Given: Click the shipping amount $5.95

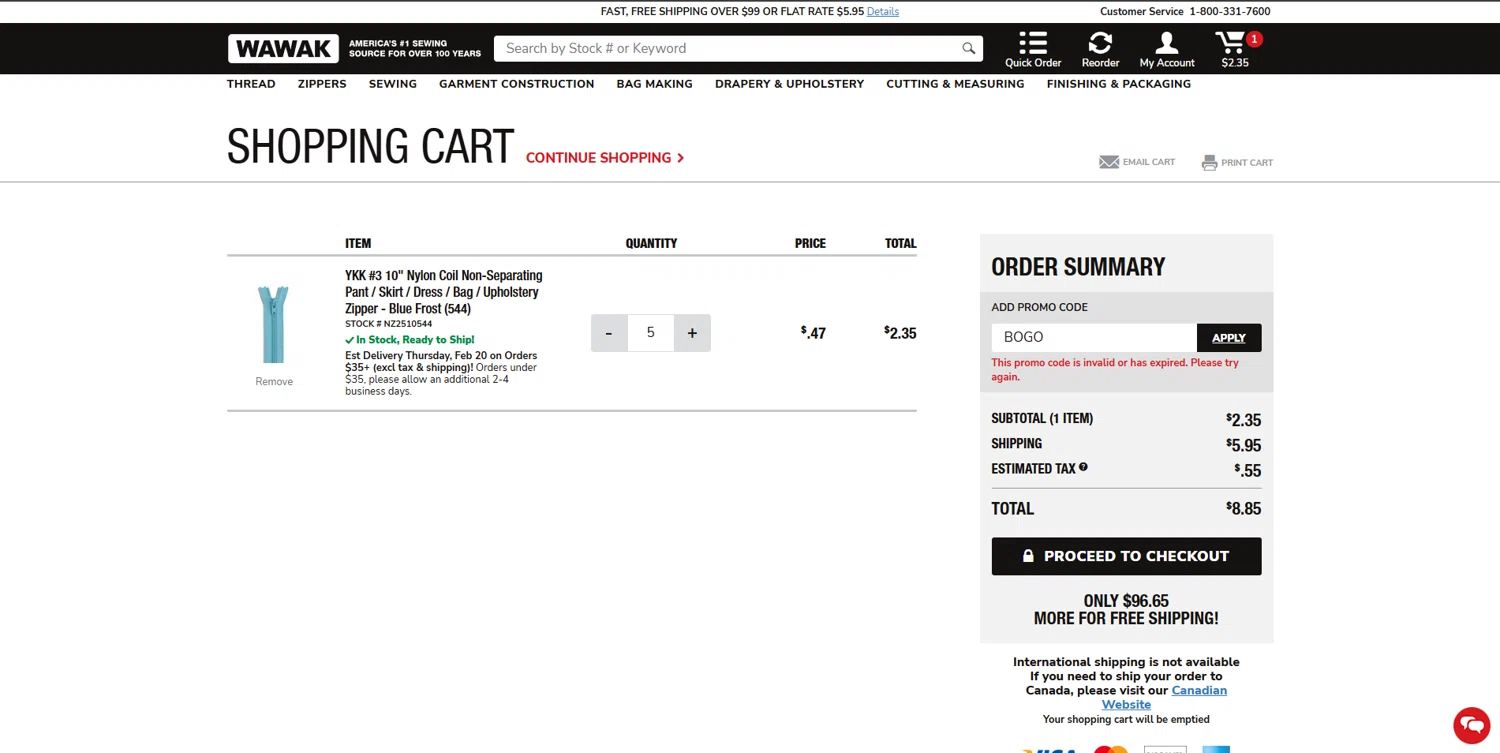Looking at the screenshot, I should [x=1244, y=444].
